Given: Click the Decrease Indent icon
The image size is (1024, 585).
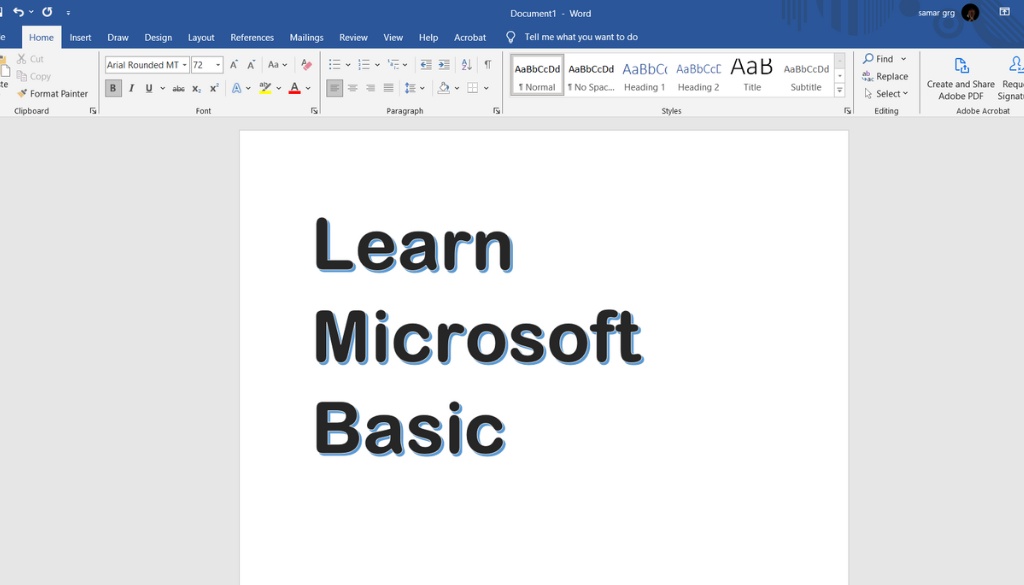Looking at the screenshot, I should (x=426, y=65).
